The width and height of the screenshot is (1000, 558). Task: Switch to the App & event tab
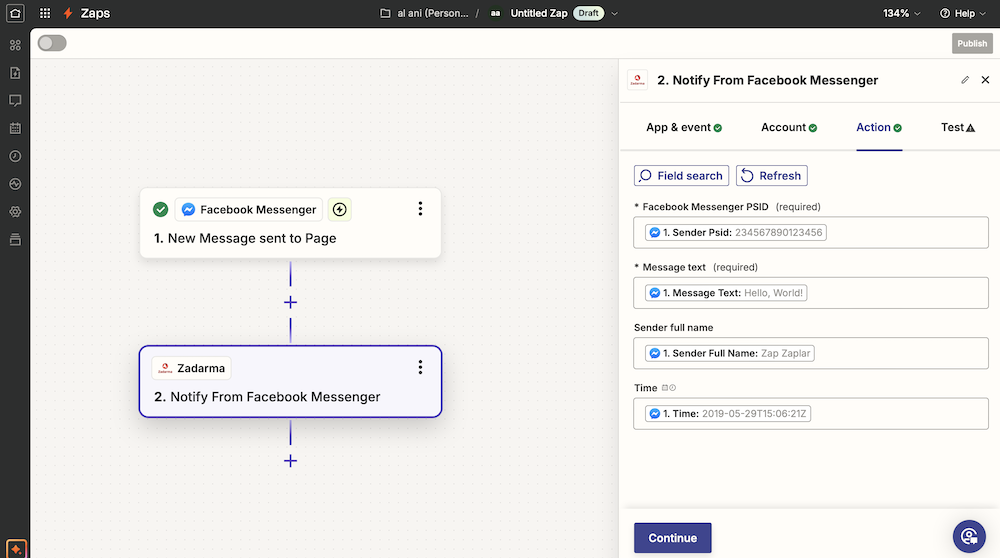pyautogui.click(x=683, y=127)
